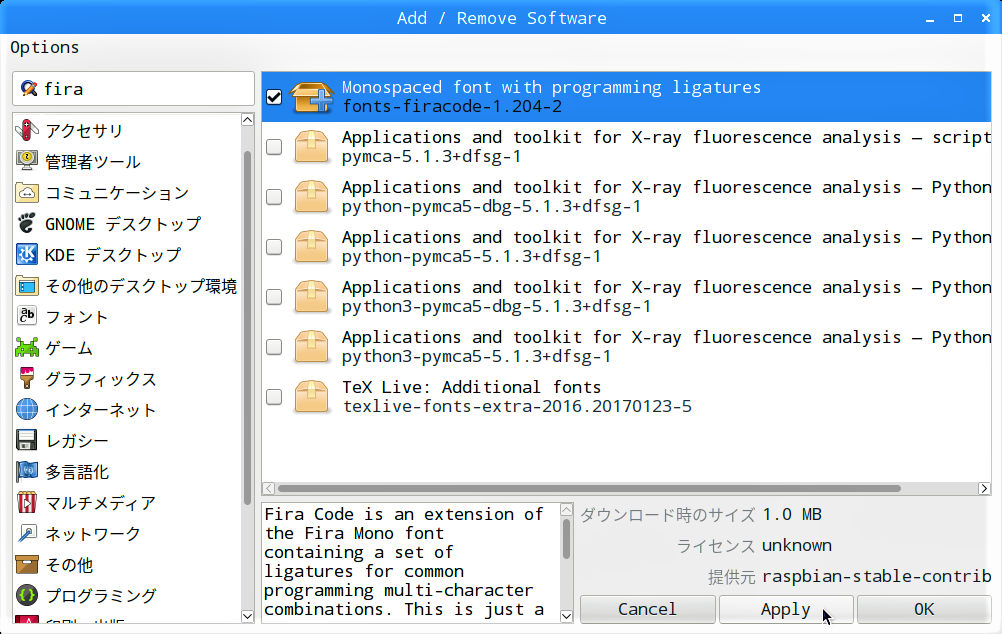Select the python3-pymca5-dbg-5.1.3+dfsg-1 package name

pyautogui.click(x=496, y=307)
